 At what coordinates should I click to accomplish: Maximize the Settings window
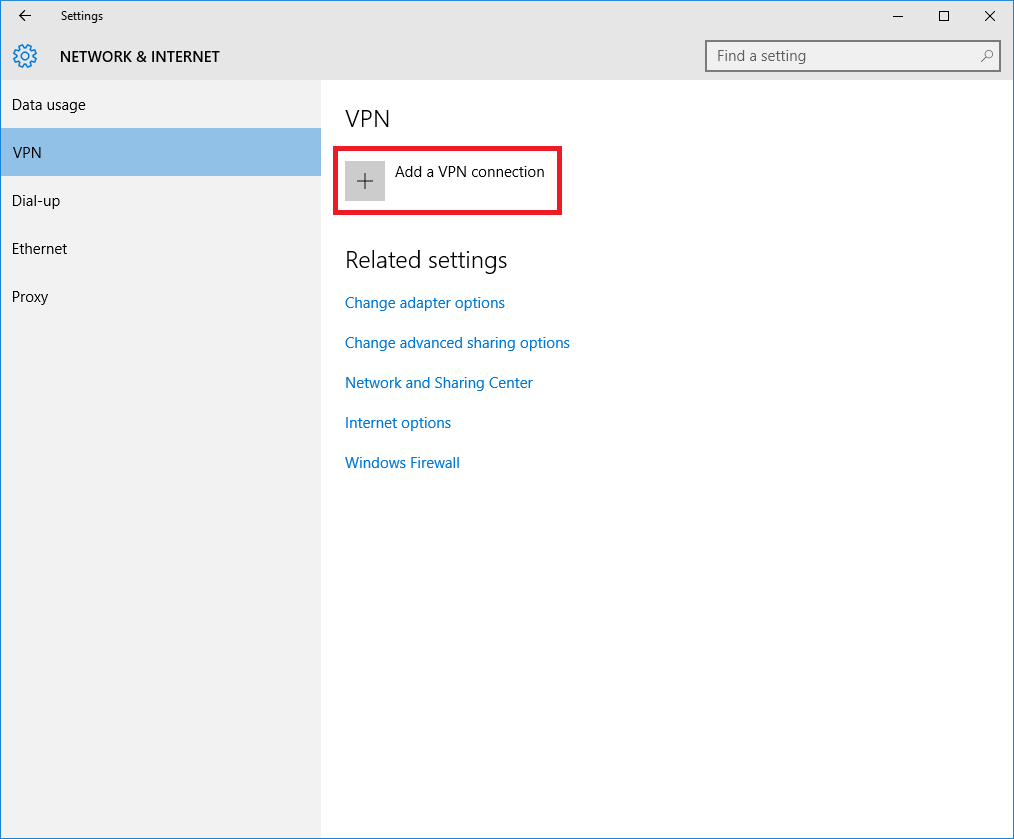[x=943, y=16]
